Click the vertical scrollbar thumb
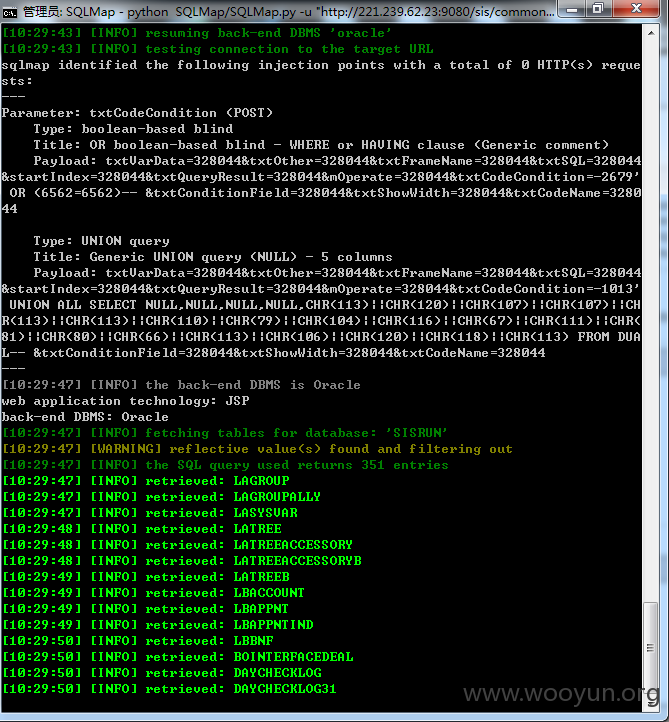This screenshot has width=669, height=722. pyautogui.click(x=650, y=647)
